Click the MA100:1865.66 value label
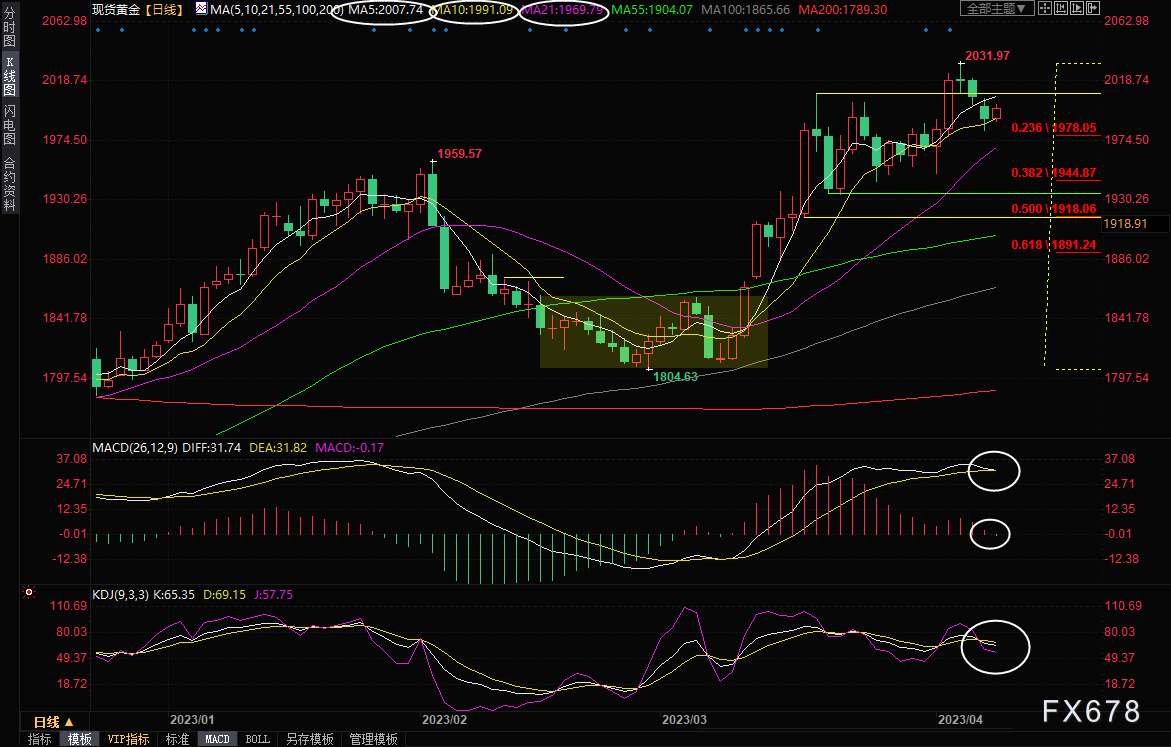1171x747 pixels. click(x=745, y=10)
